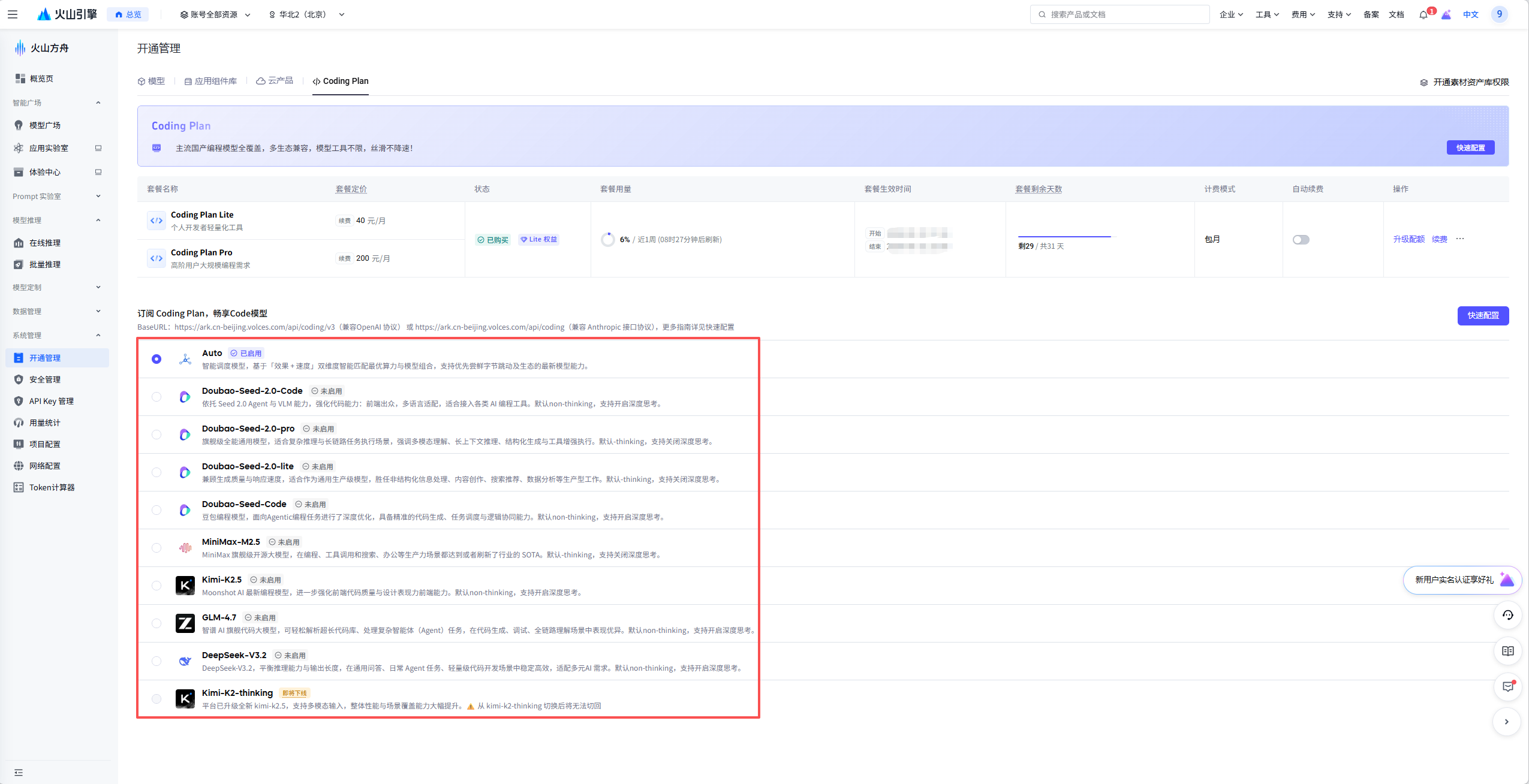The width and height of the screenshot is (1529, 784).
Task: Switch to the 云产品 tab
Action: 275,81
